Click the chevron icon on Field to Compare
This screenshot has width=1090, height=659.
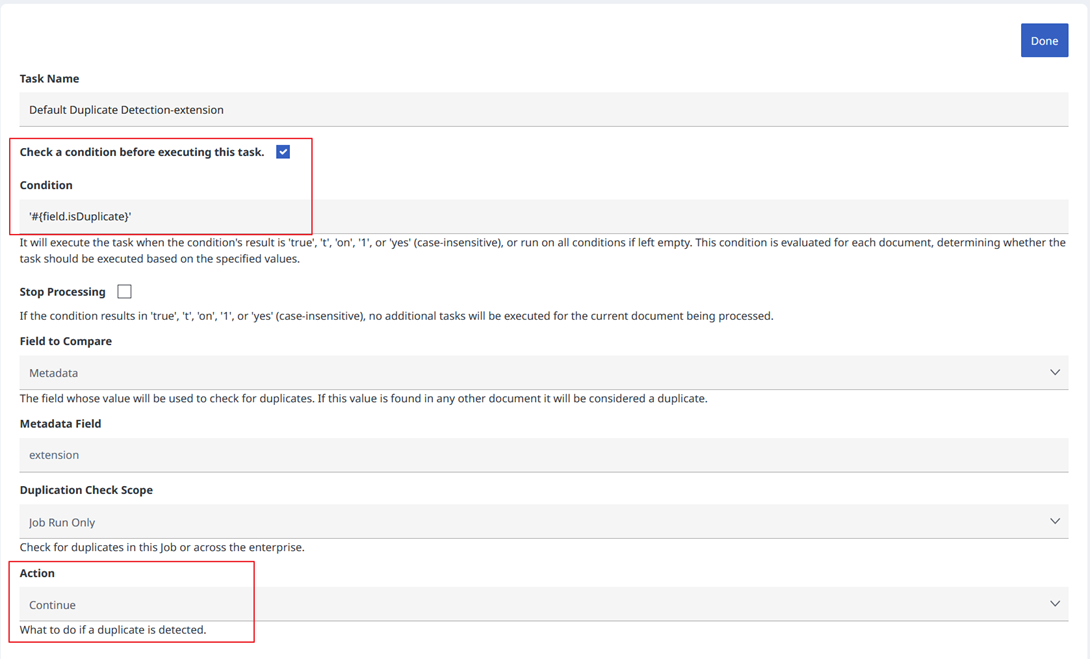(1054, 373)
